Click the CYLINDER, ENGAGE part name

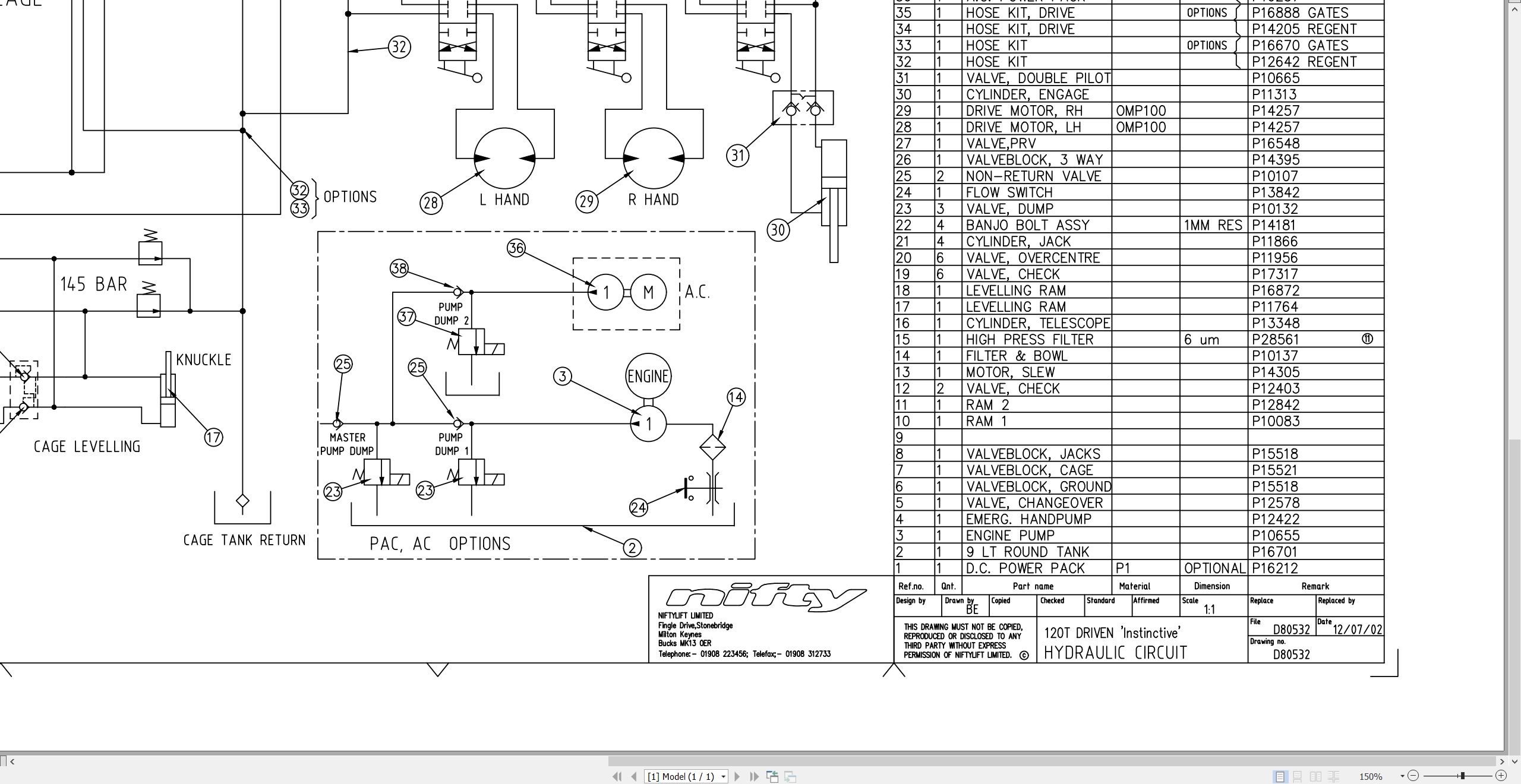(1027, 94)
